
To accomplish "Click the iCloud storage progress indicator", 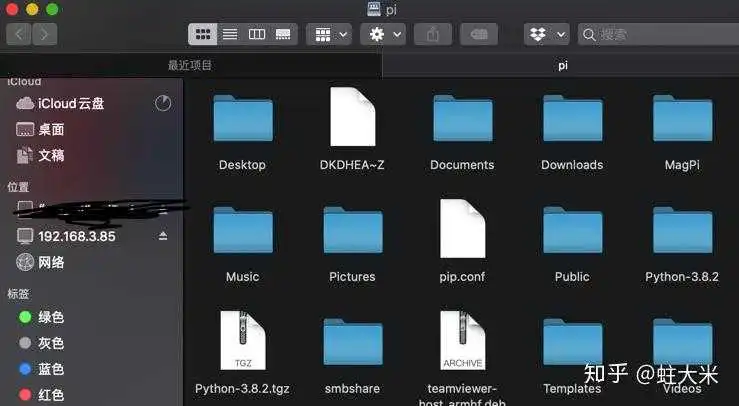I will tap(163, 103).
